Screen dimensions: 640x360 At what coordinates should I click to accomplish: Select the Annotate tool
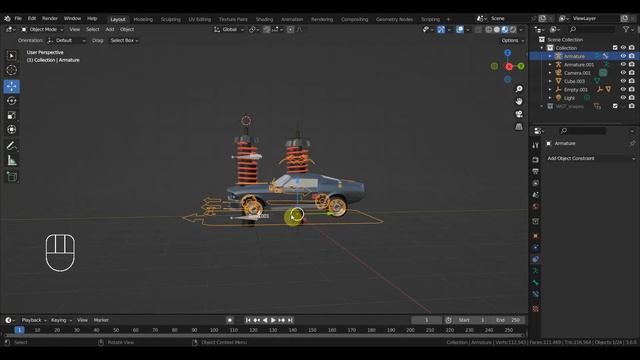(11, 146)
